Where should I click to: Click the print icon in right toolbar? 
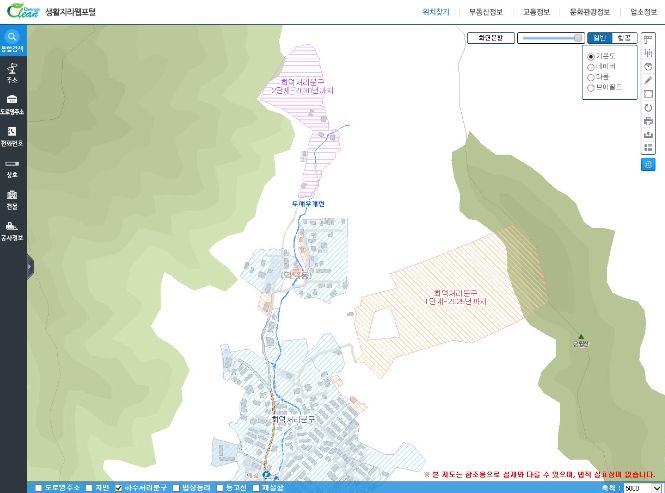click(648, 121)
